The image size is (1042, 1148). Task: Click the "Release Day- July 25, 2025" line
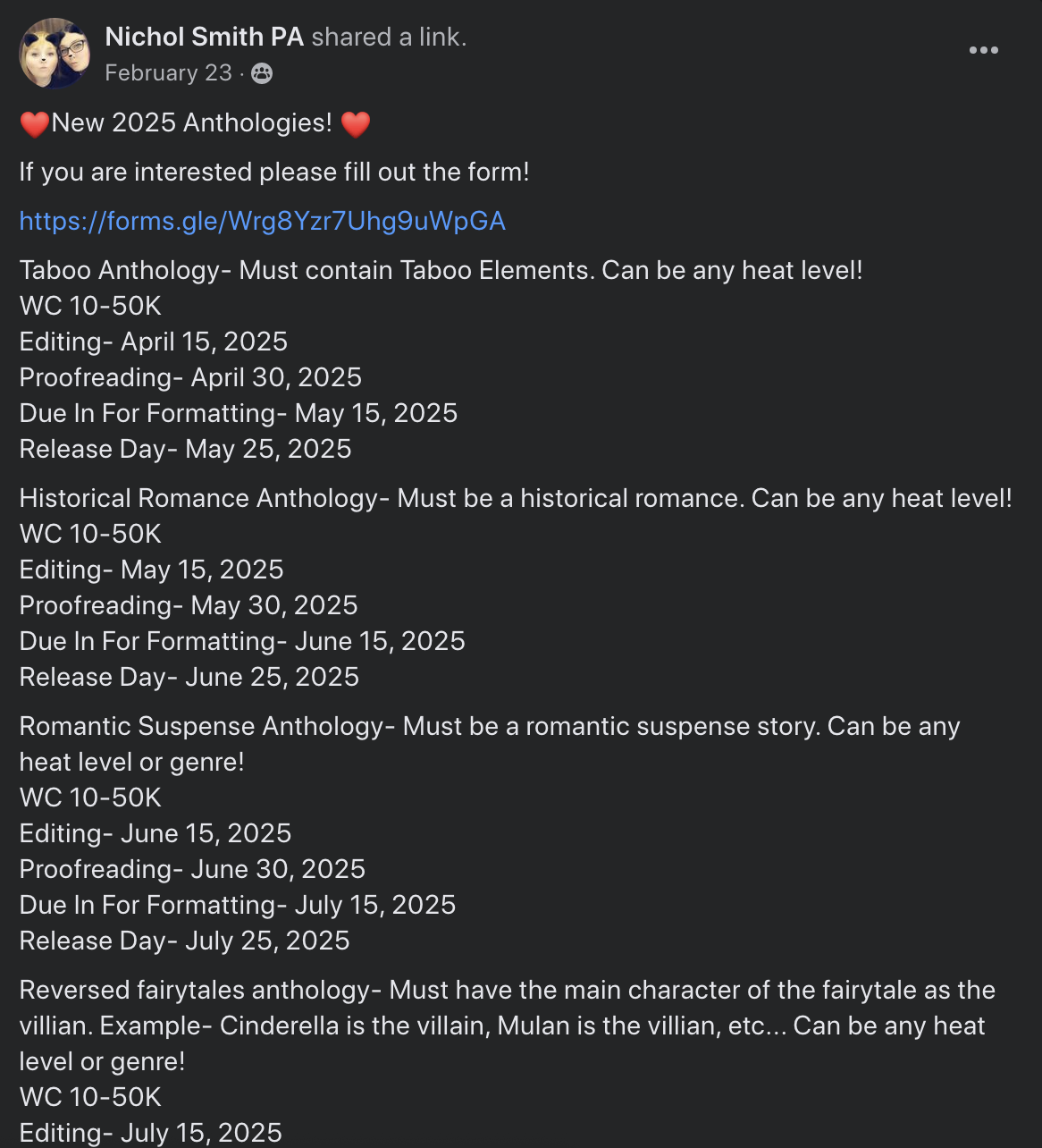tap(184, 941)
